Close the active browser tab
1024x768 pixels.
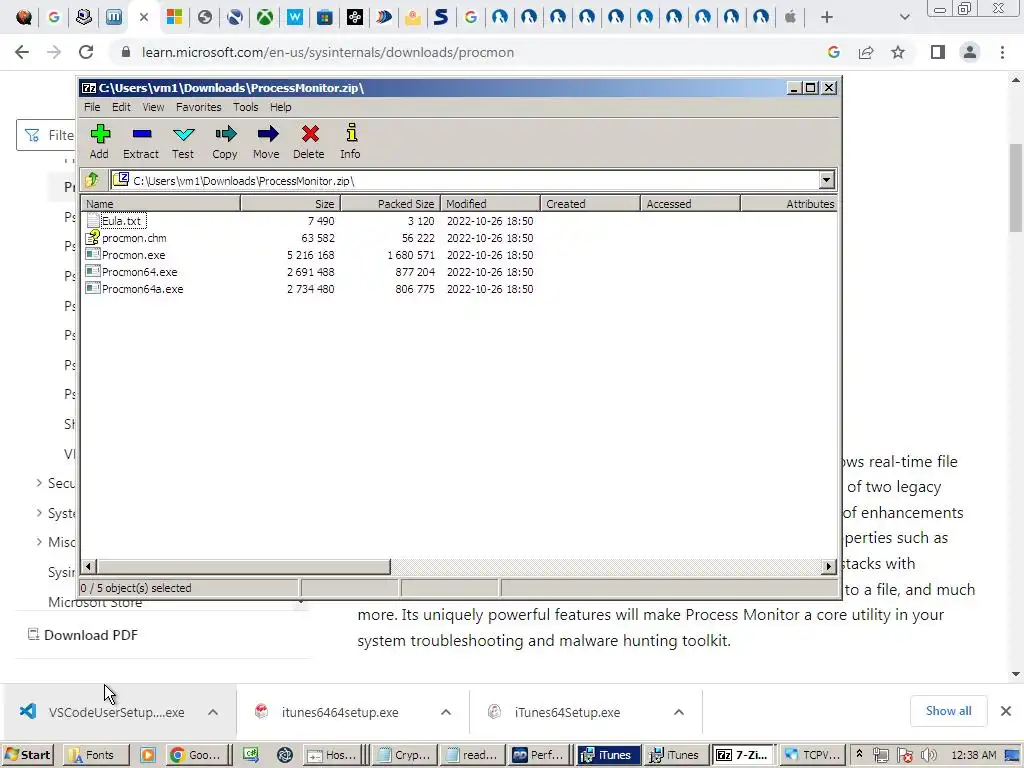[144, 18]
